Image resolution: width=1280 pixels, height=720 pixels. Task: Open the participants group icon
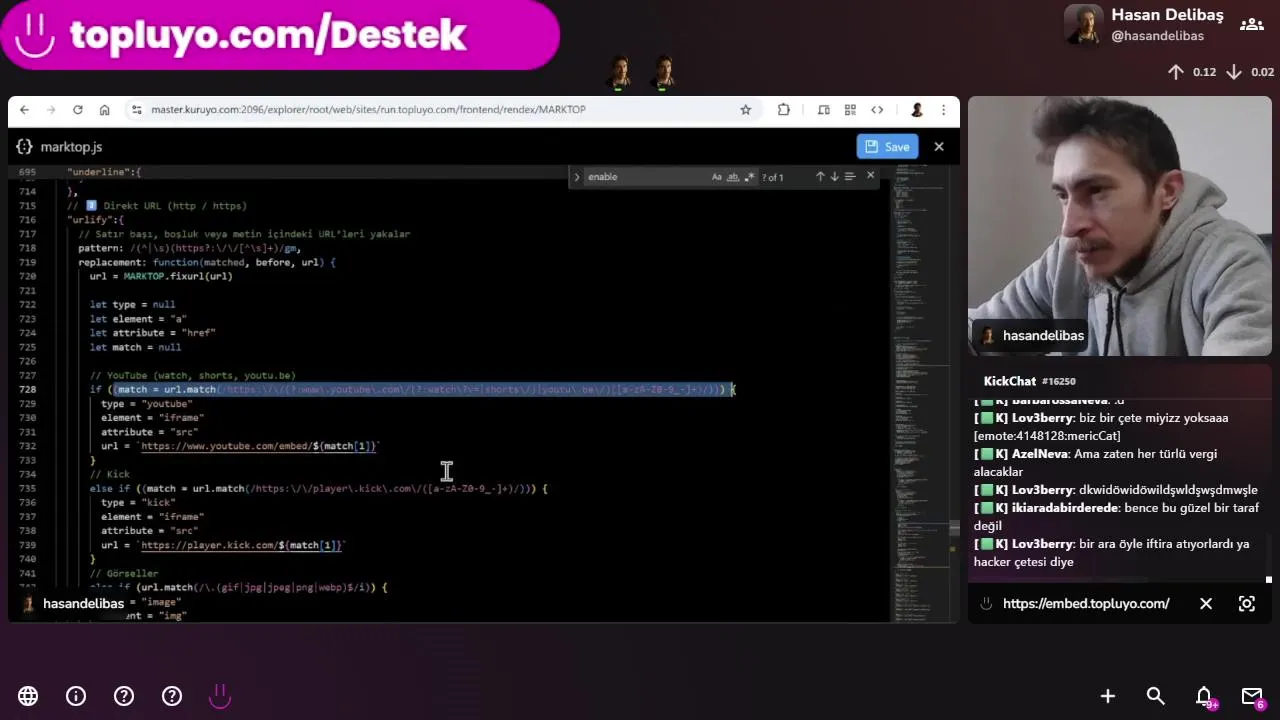1251,25
